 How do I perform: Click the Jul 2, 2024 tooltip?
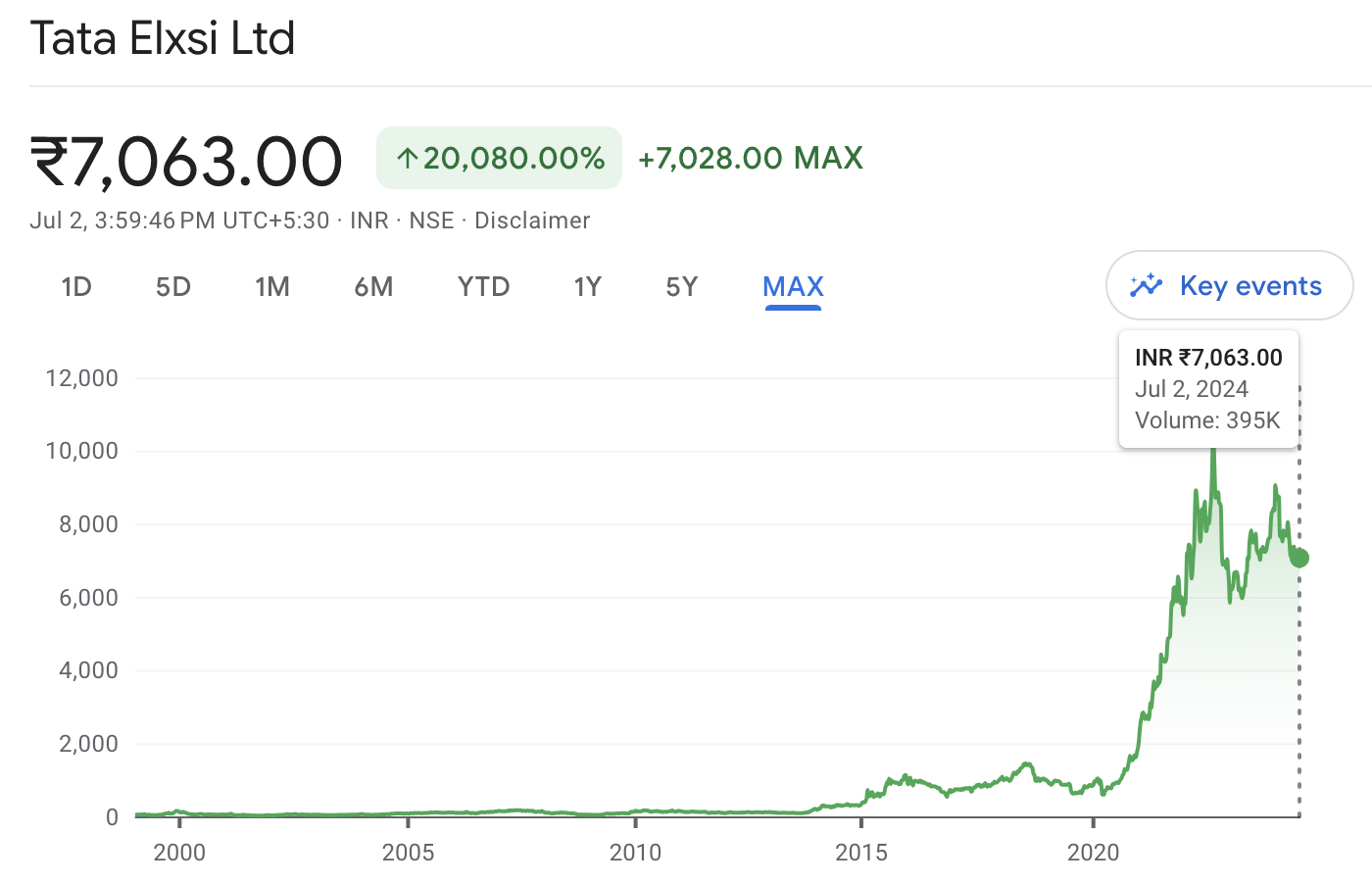1192,389
